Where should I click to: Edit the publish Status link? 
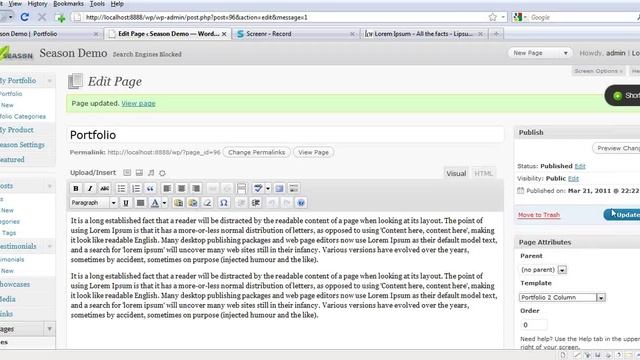[x=580, y=166]
